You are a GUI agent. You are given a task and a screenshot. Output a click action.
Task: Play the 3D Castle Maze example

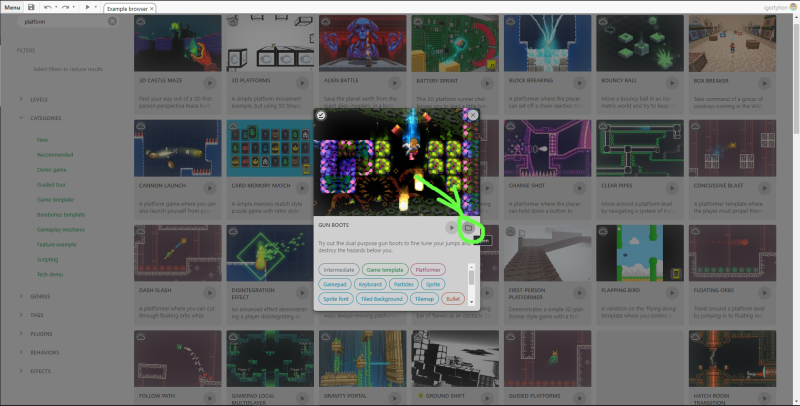point(210,83)
